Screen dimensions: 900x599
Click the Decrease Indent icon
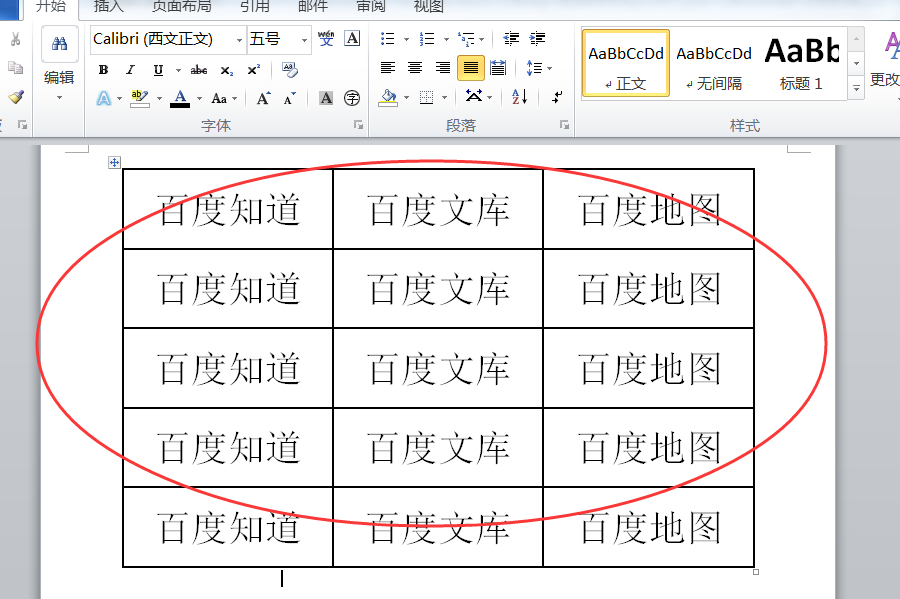pyautogui.click(x=510, y=38)
